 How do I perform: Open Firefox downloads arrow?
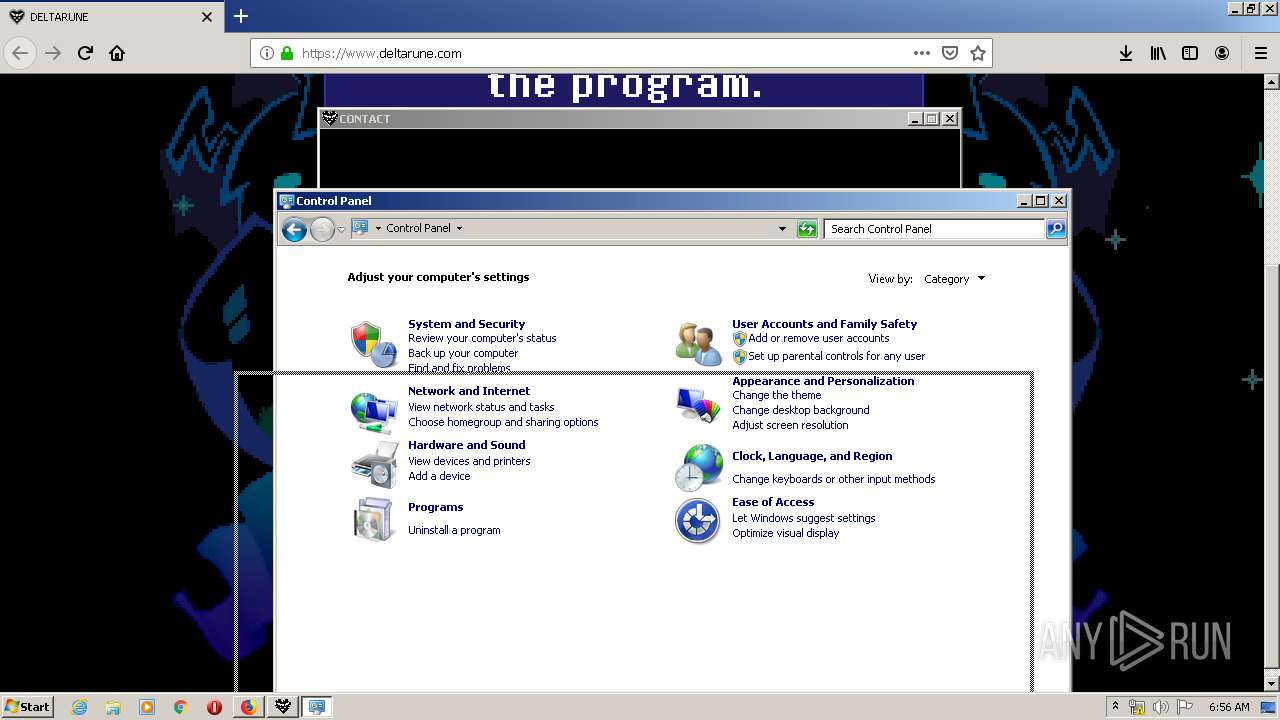pyautogui.click(x=1126, y=53)
